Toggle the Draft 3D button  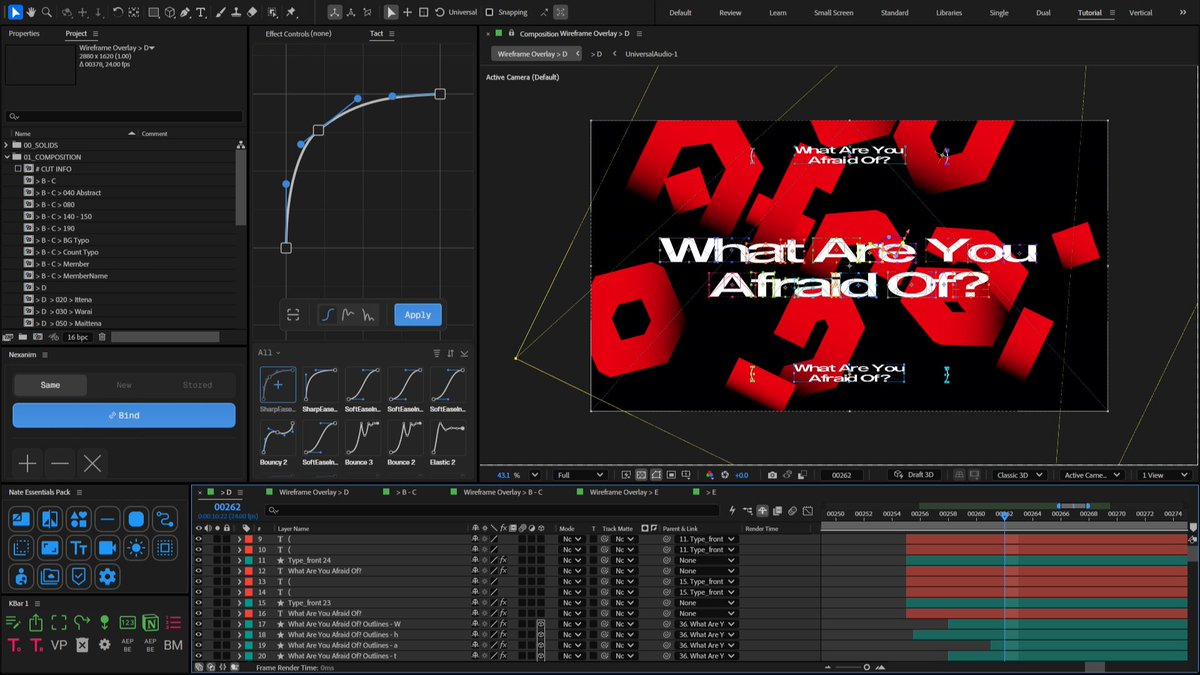point(914,475)
